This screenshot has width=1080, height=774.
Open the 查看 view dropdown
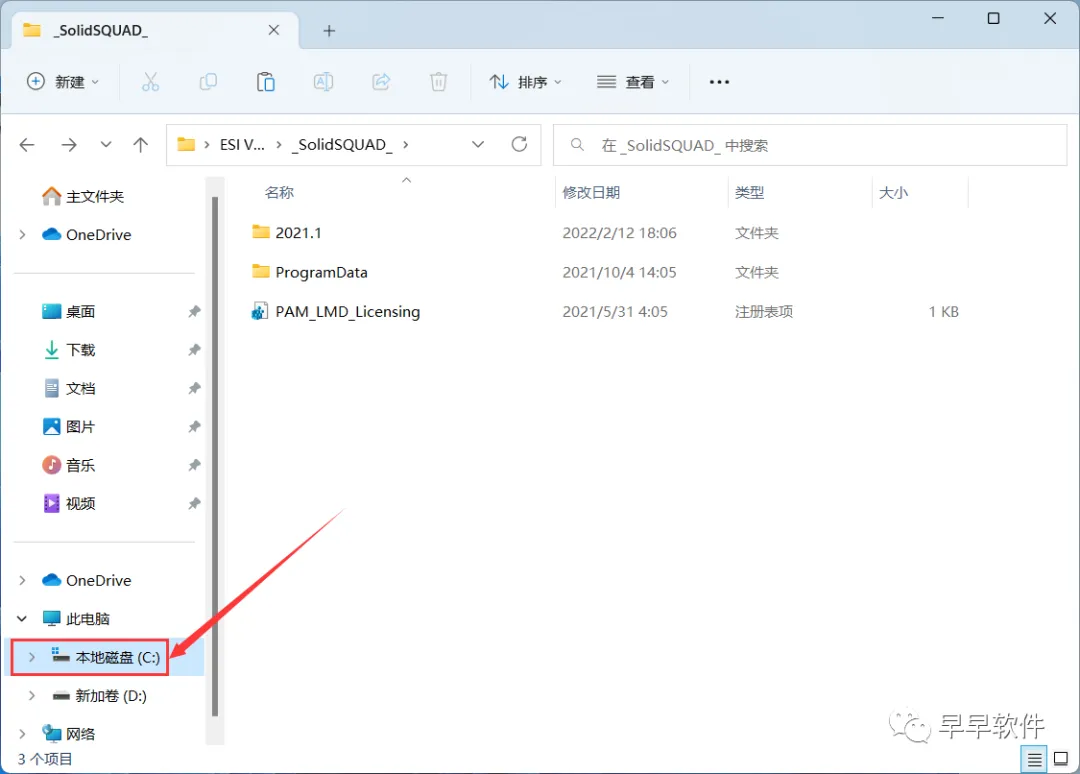(x=633, y=82)
